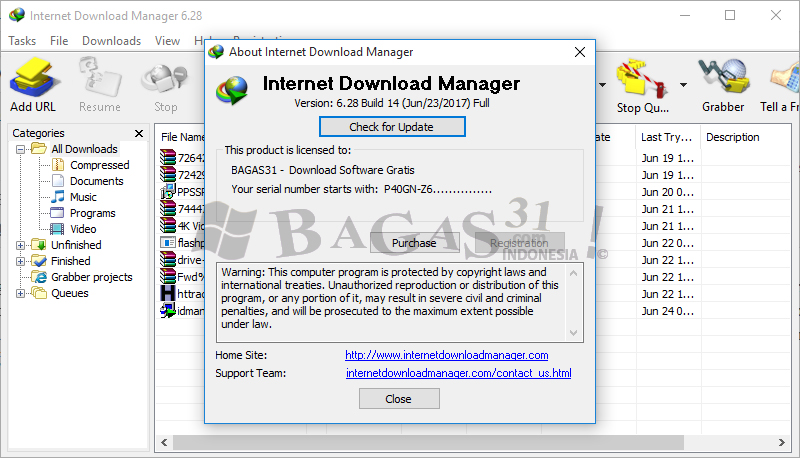
Task: Click the file icon of row 7264
Action: [168, 158]
